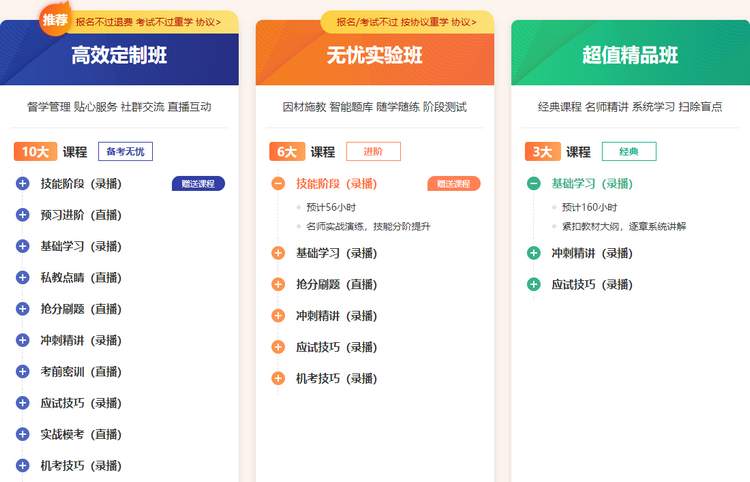Click orange plus icon beside 抢分刷题（直播）
The image size is (750, 482).
(278, 284)
